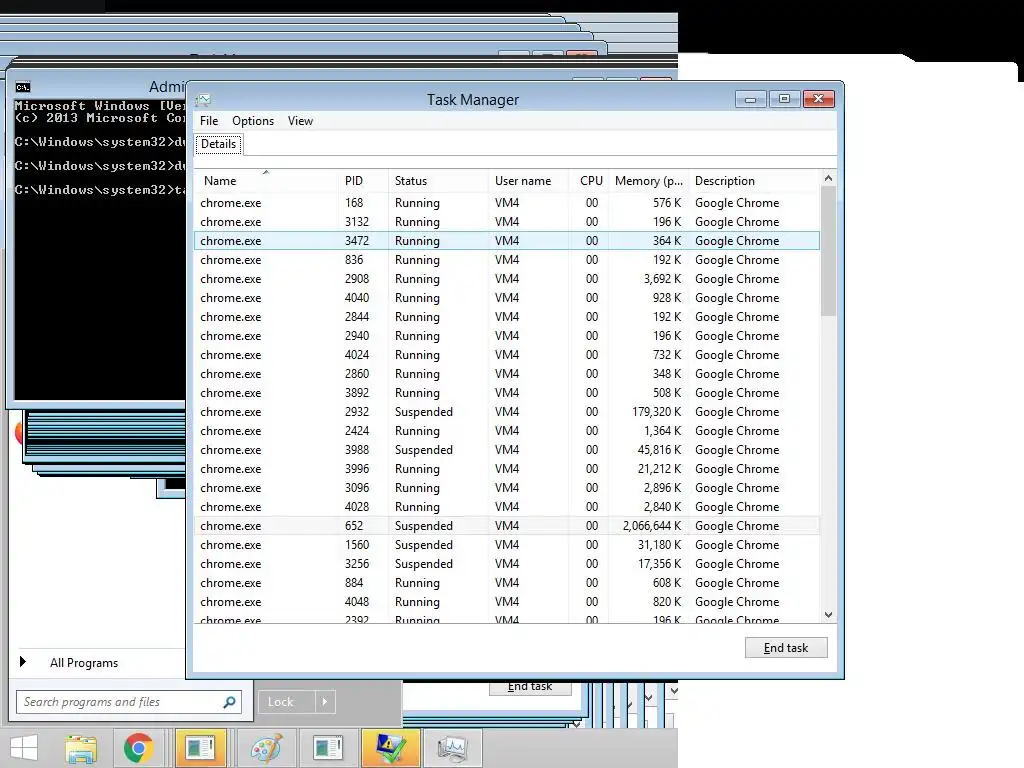Image resolution: width=1024 pixels, height=768 pixels.
Task: Select chrome.exe row with PID 3996
Action: (507, 469)
